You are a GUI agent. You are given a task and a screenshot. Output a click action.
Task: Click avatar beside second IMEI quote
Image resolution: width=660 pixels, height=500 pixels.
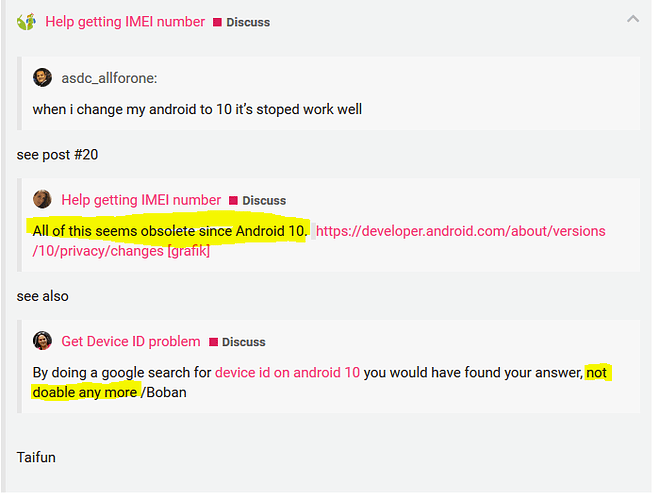[x=43, y=199]
